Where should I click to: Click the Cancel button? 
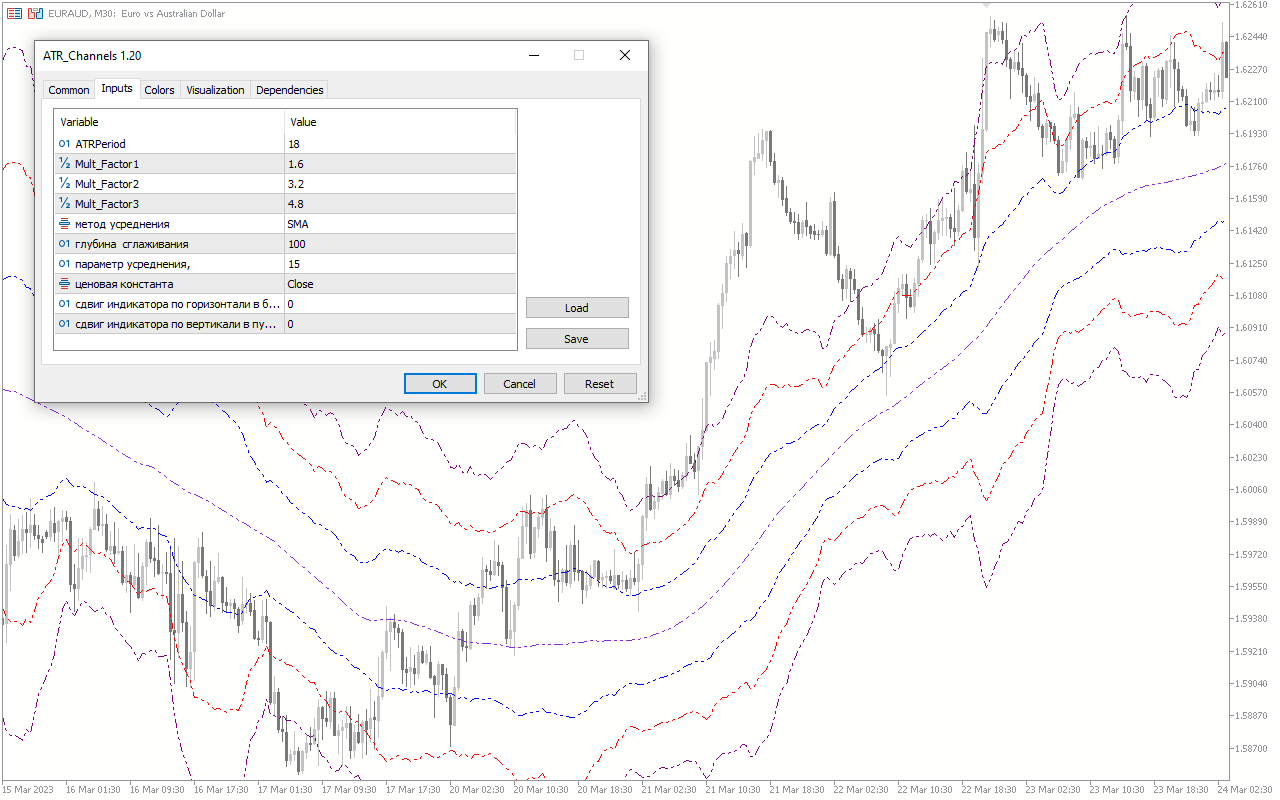[x=520, y=384]
